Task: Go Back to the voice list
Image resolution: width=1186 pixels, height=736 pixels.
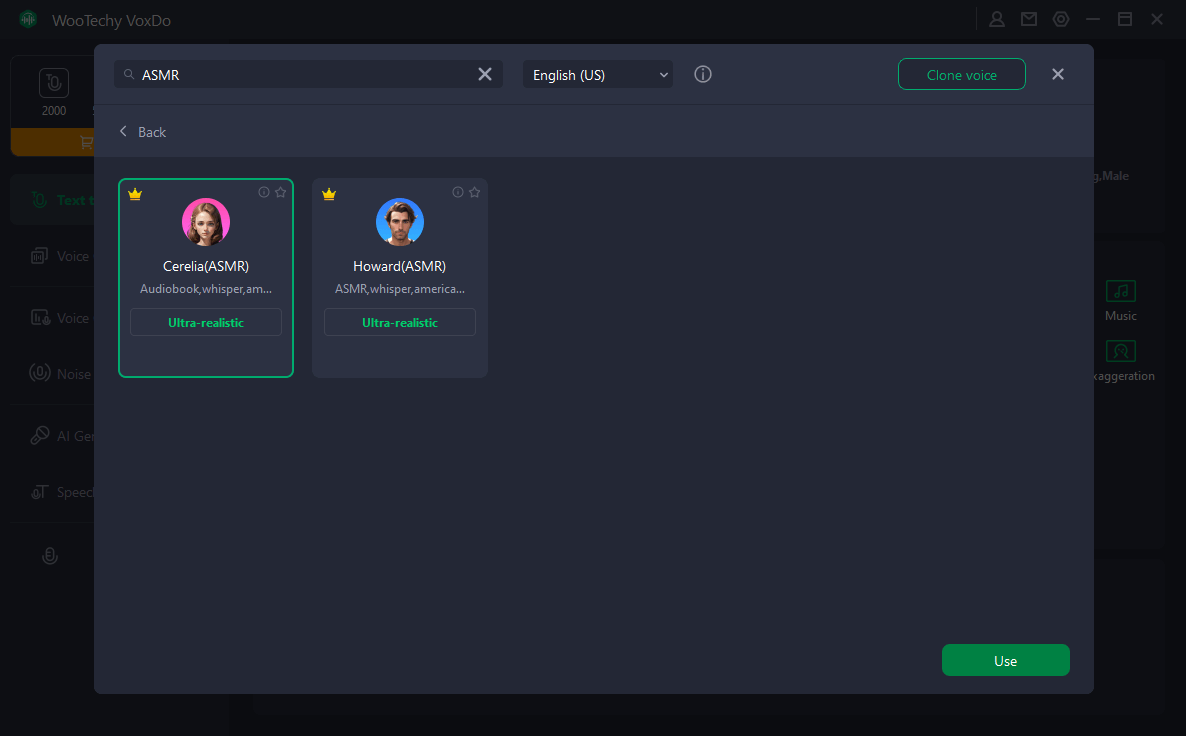Action: pyautogui.click(x=142, y=132)
